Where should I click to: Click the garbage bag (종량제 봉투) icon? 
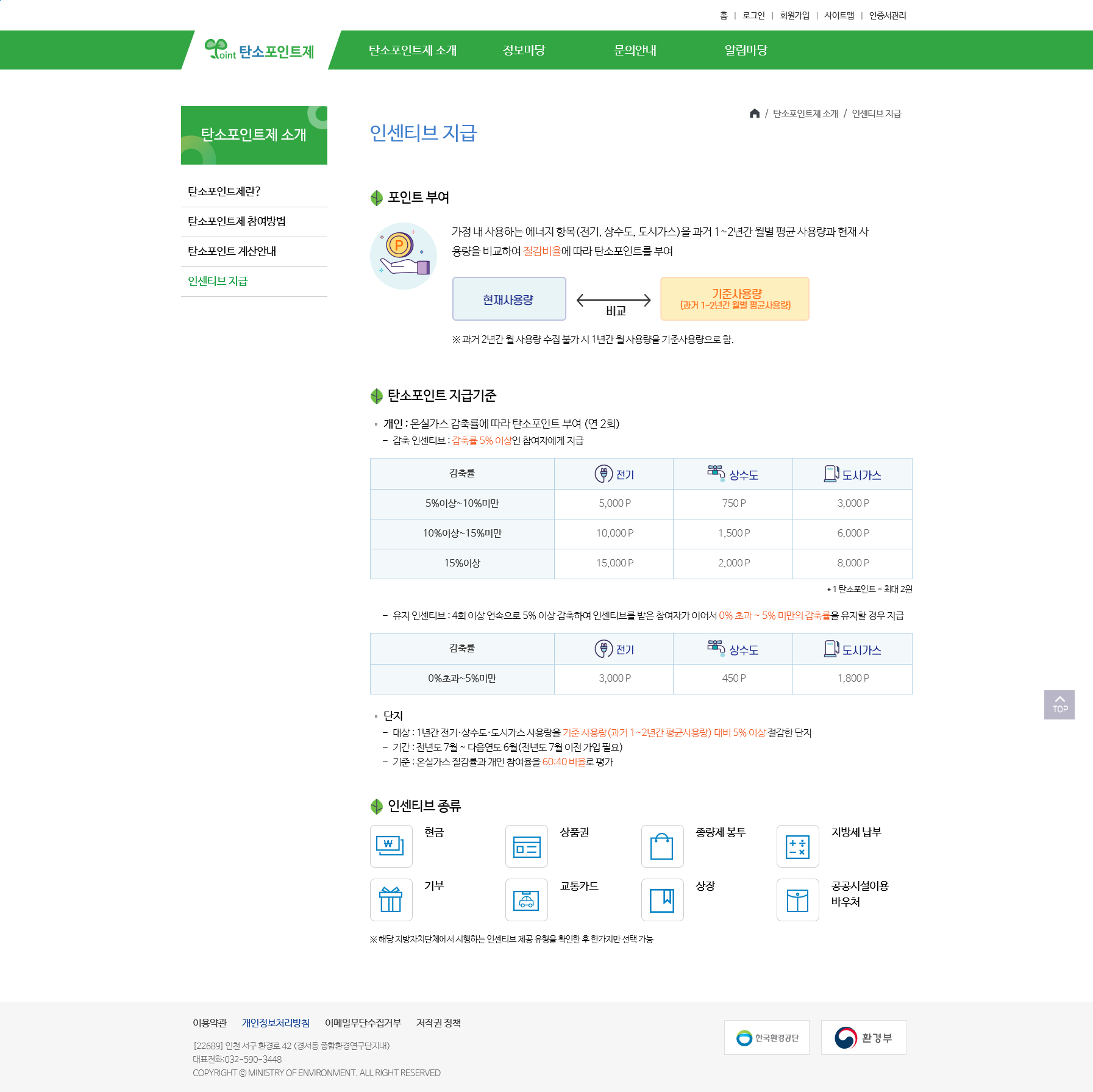[x=662, y=846]
